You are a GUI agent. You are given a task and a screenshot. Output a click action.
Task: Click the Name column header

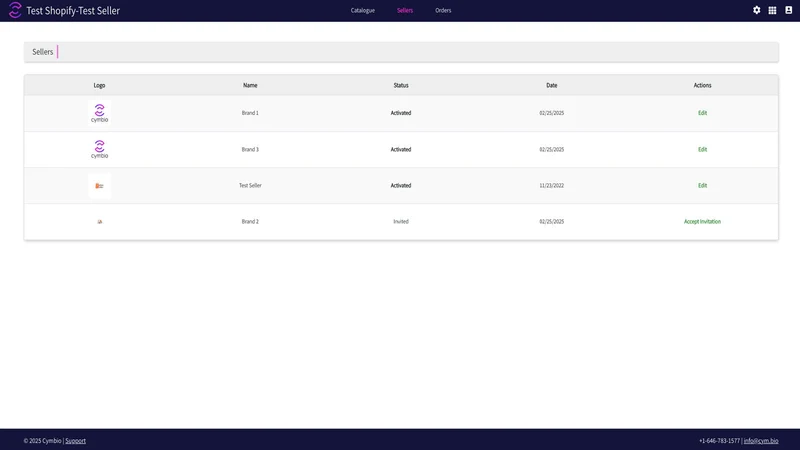click(x=250, y=85)
